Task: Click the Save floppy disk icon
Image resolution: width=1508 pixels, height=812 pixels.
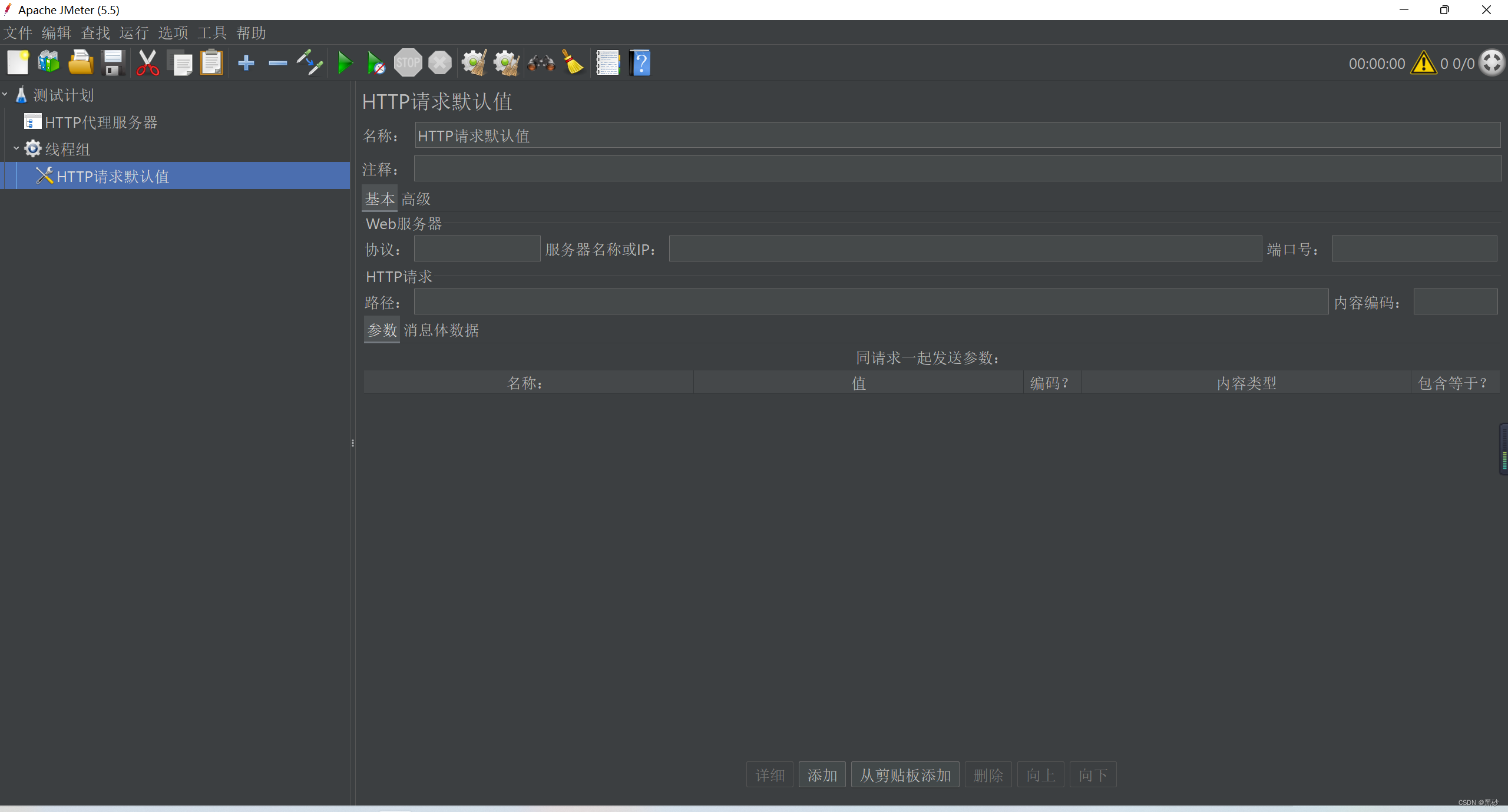Action: tap(113, 63)
